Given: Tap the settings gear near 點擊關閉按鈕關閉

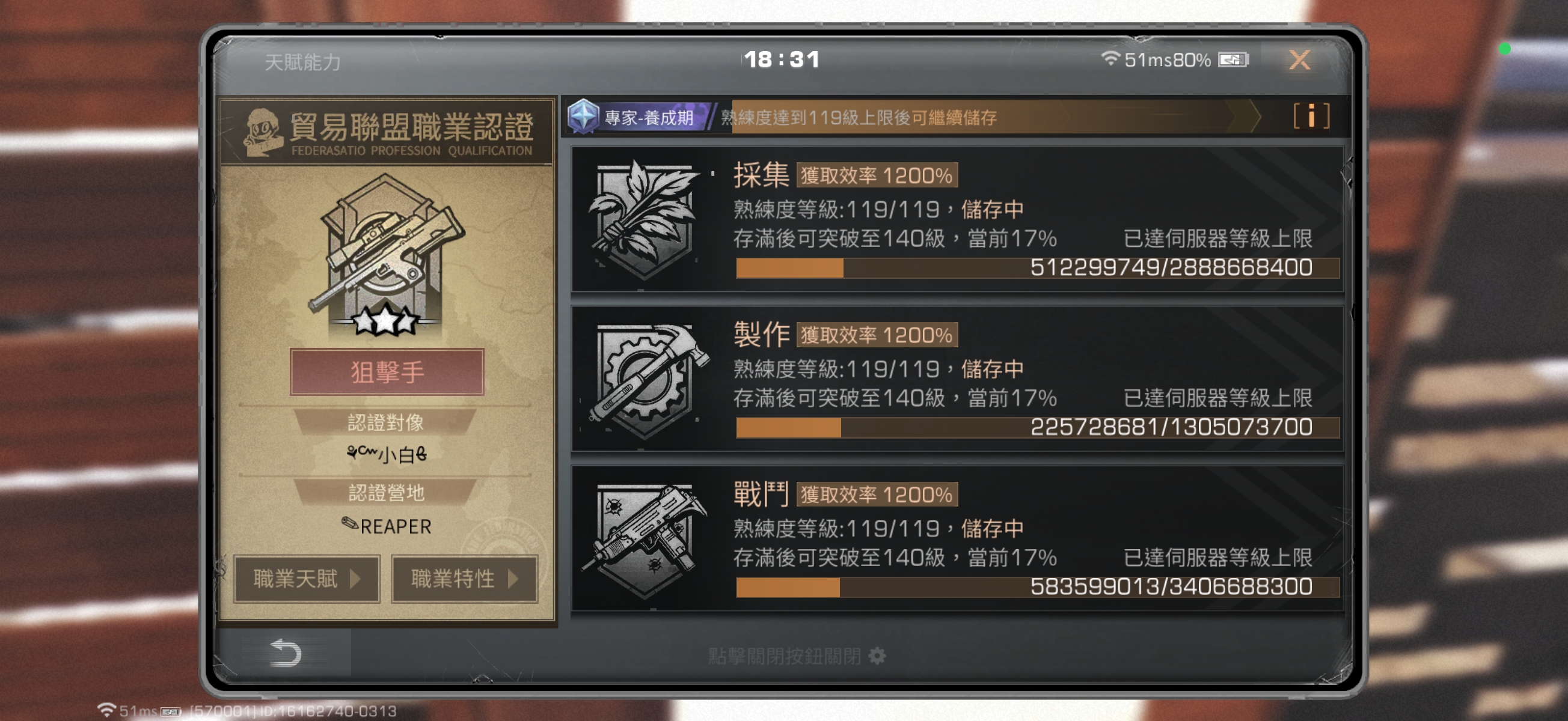Looking at the screenshot, I should [x=877, y=656].
